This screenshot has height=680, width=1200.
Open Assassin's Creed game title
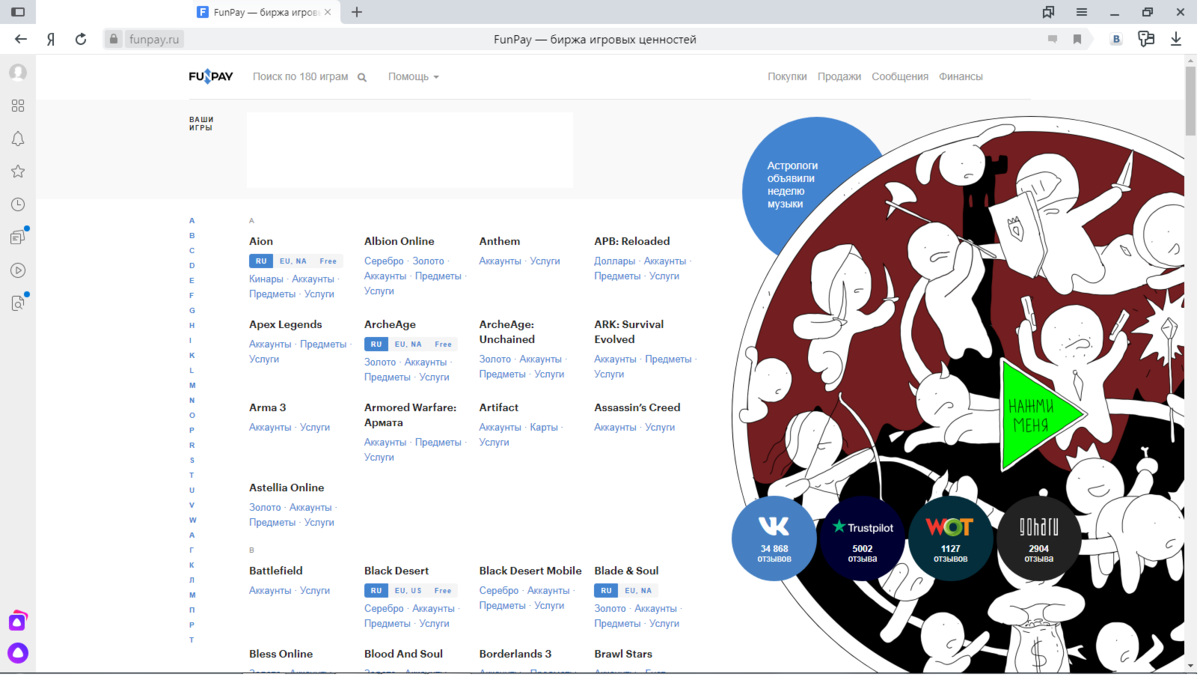click(637, 407)
